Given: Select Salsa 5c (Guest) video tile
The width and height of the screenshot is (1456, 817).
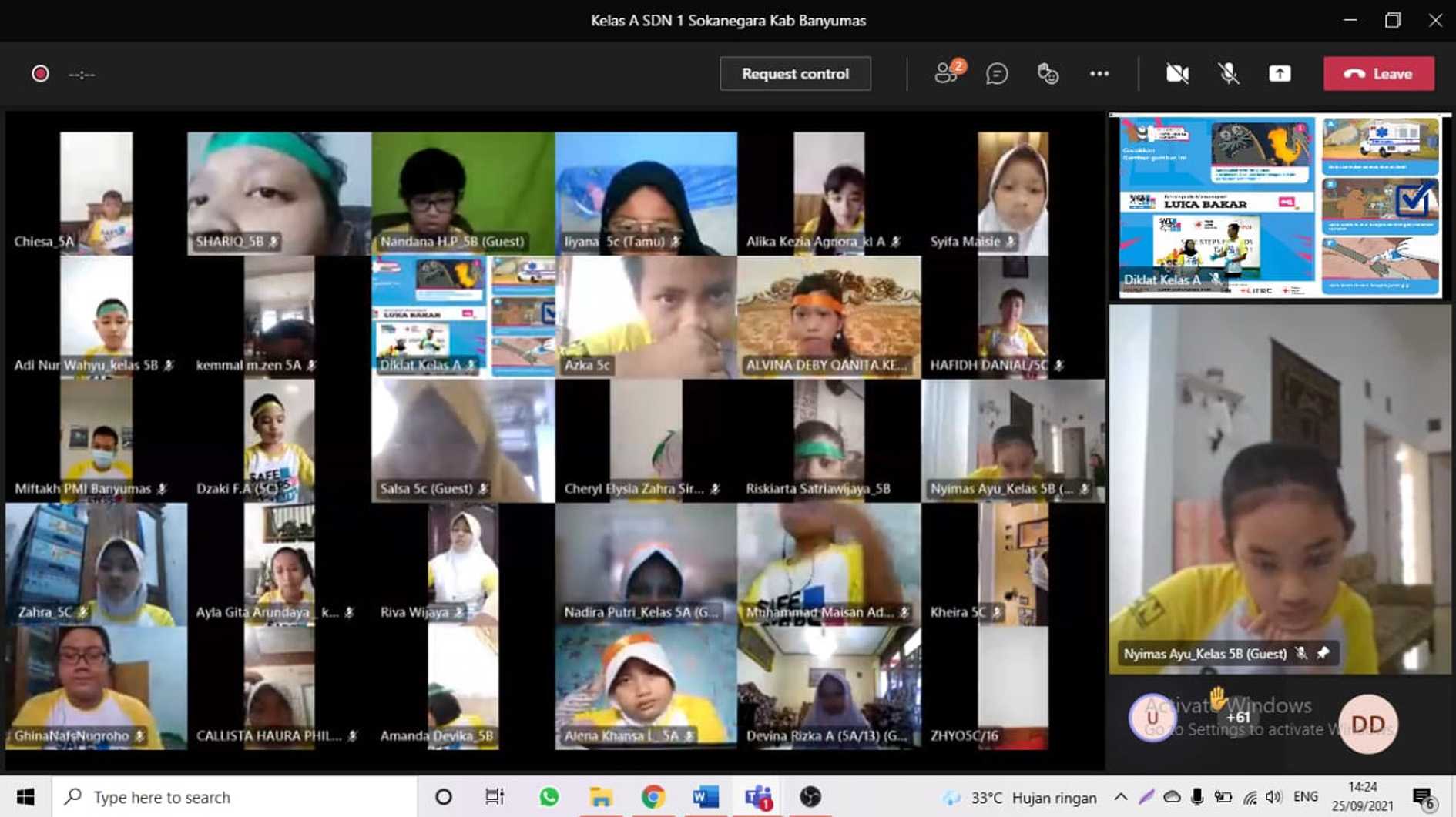Looking at the screenshot, I should pyautogui.click(x=462, y=440).
